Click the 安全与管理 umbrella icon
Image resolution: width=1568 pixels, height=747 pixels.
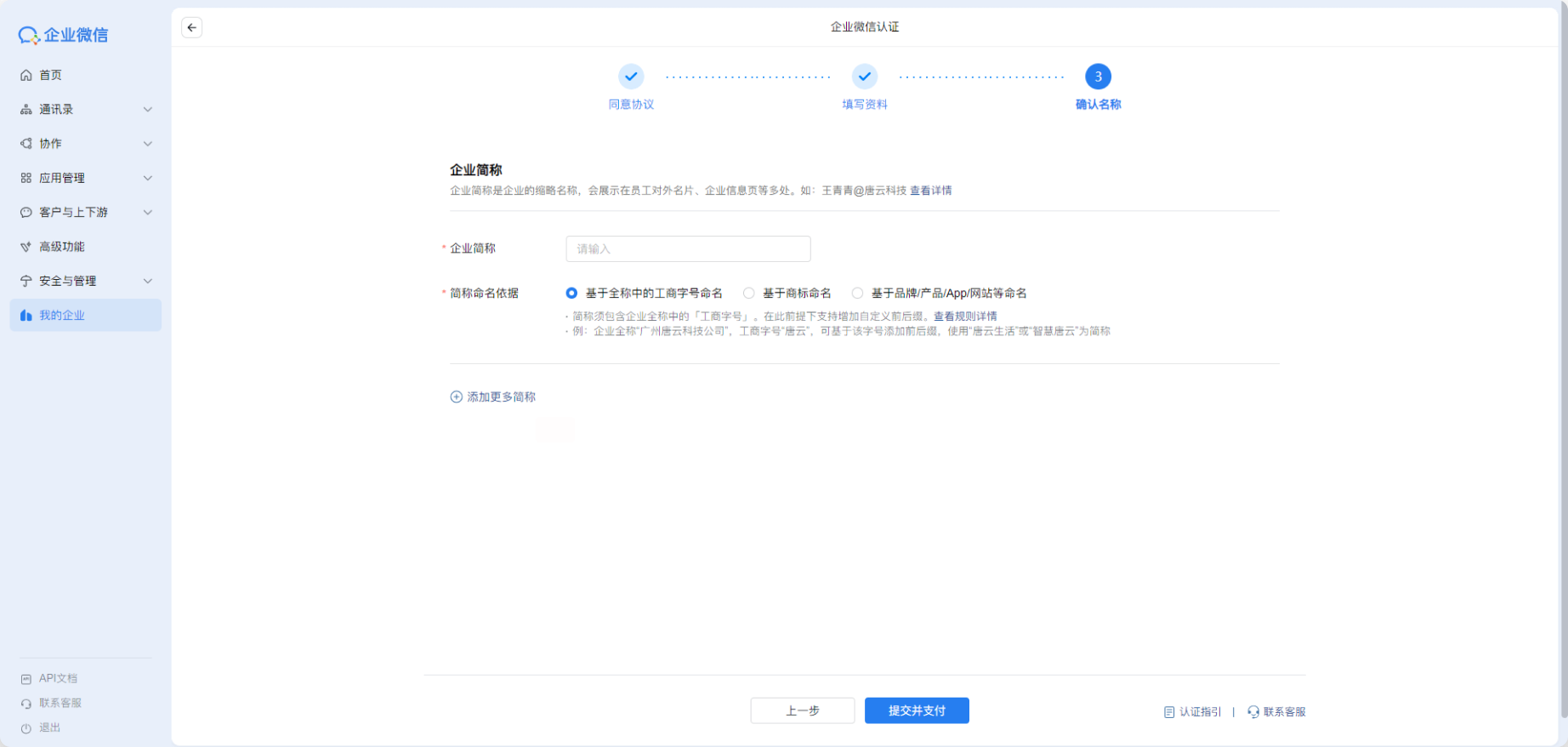click(x=26, y=281)
